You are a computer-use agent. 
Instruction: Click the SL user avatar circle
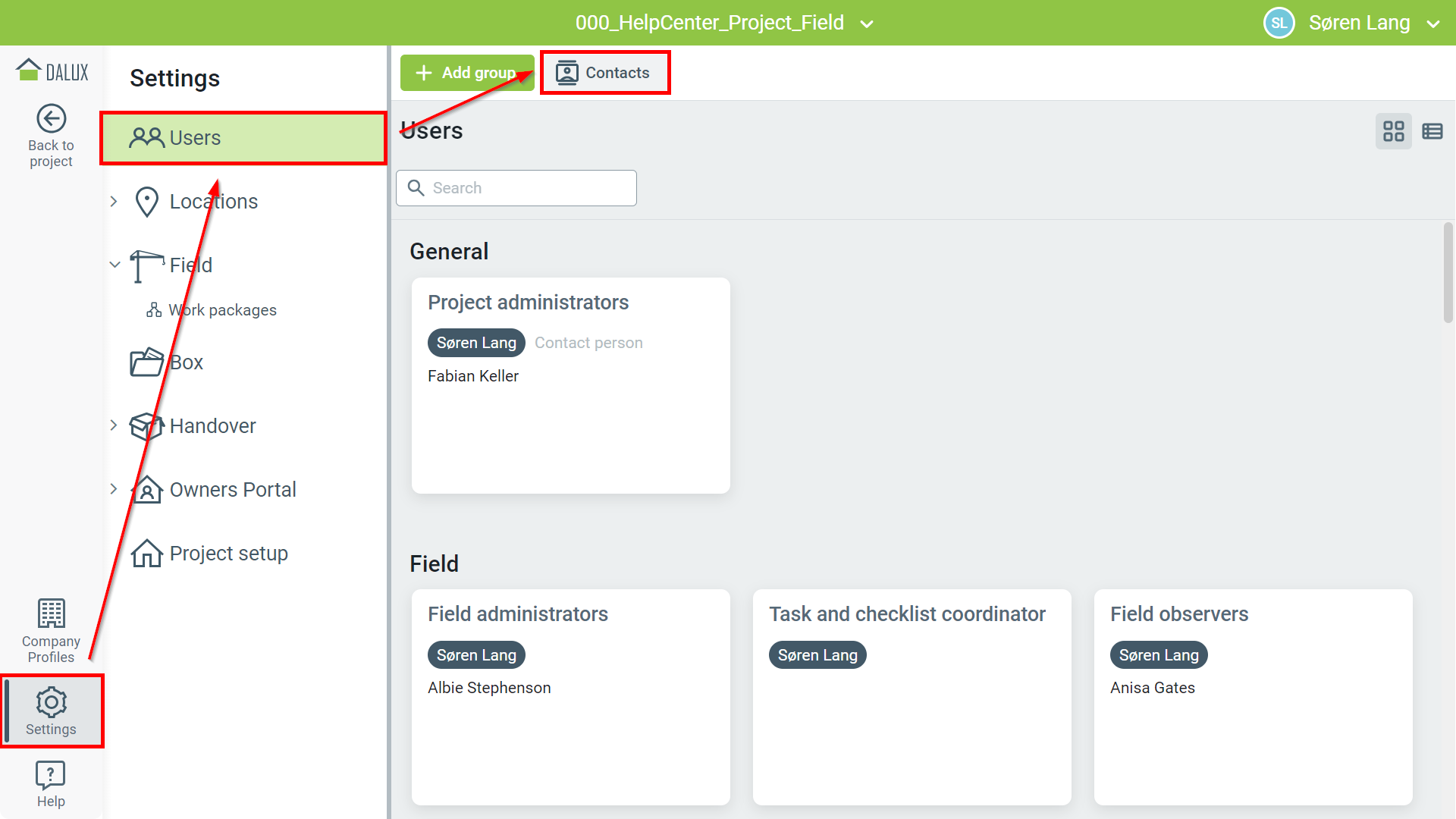pyautogui.click(x=1279, y=23)
